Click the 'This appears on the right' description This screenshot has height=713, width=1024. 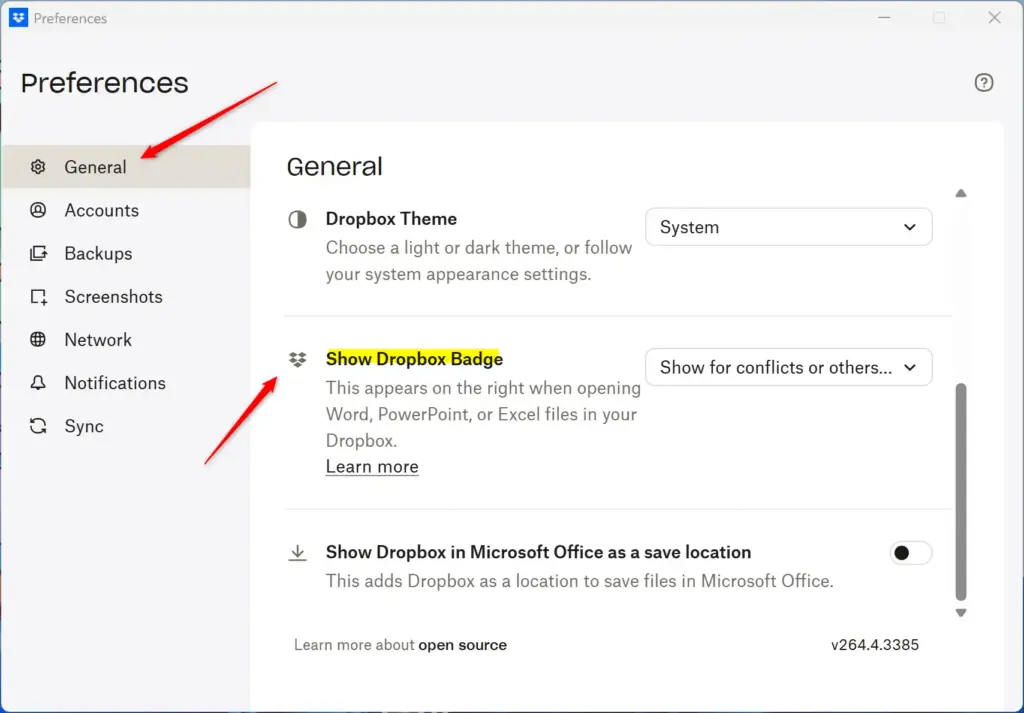pyautogui.click(x=483, y=414)
